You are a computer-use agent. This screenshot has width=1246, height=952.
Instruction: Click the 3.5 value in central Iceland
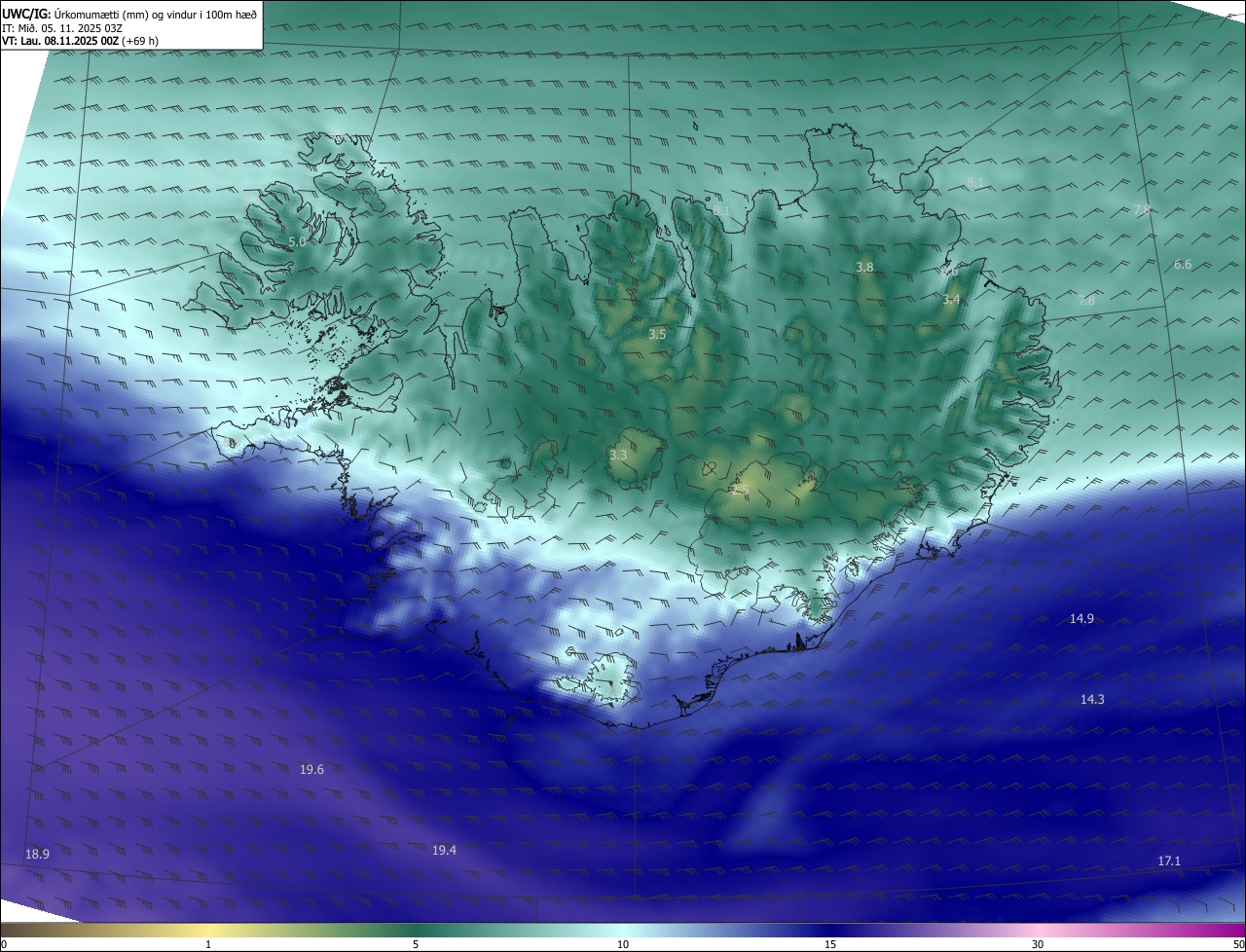coord(657,335)
